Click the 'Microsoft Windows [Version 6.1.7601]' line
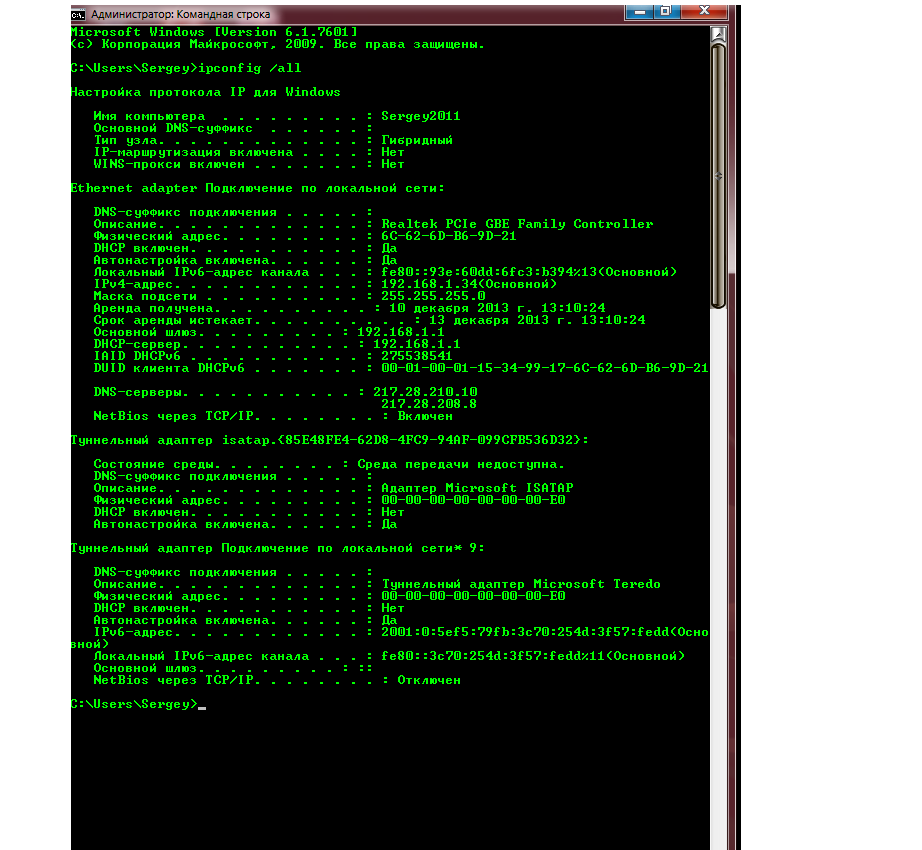 [214, 32]
